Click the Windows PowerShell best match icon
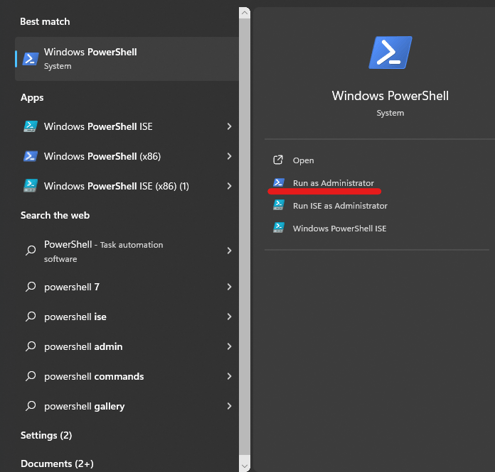This screenshot has height=472, width=495. click(30, 59)
